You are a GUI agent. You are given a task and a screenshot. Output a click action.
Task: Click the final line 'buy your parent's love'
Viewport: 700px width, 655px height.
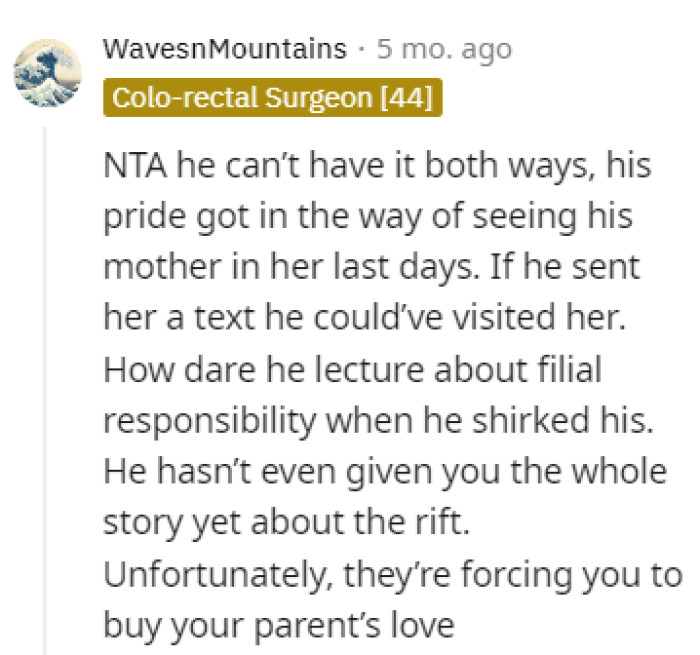pyautogui.click(x=278, y=625)
